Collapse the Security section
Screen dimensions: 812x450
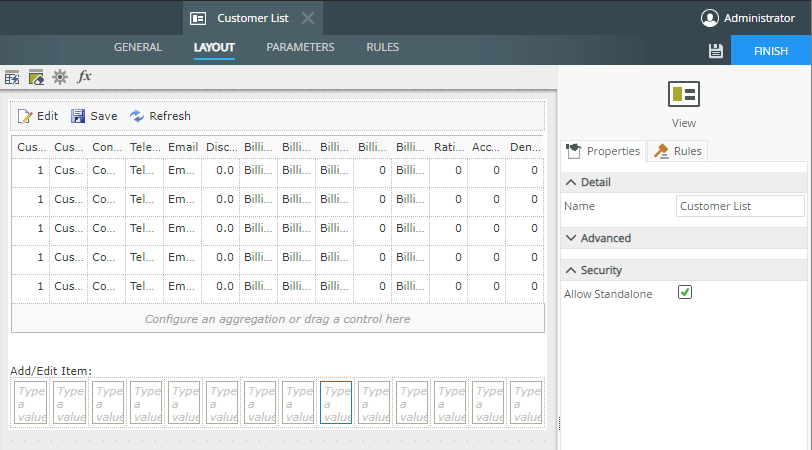tap(571, 271)
